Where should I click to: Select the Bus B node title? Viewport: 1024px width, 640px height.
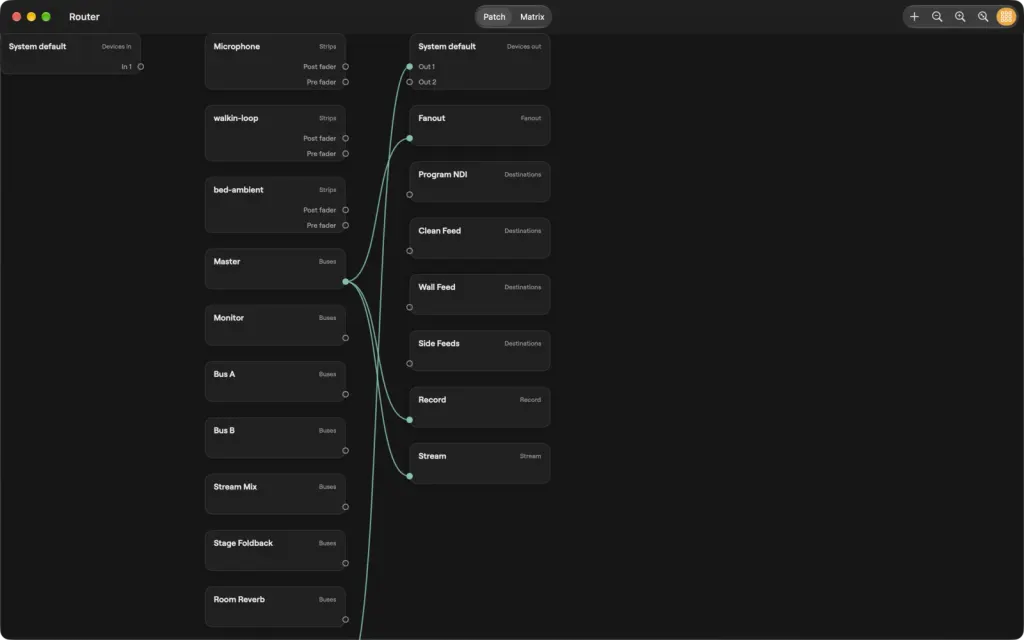tap(224, 430)
